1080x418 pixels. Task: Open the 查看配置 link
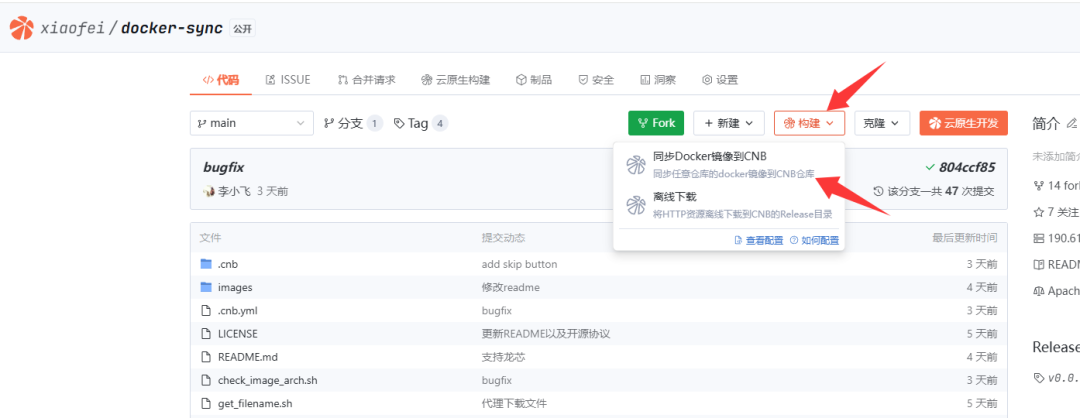(759, 240)
